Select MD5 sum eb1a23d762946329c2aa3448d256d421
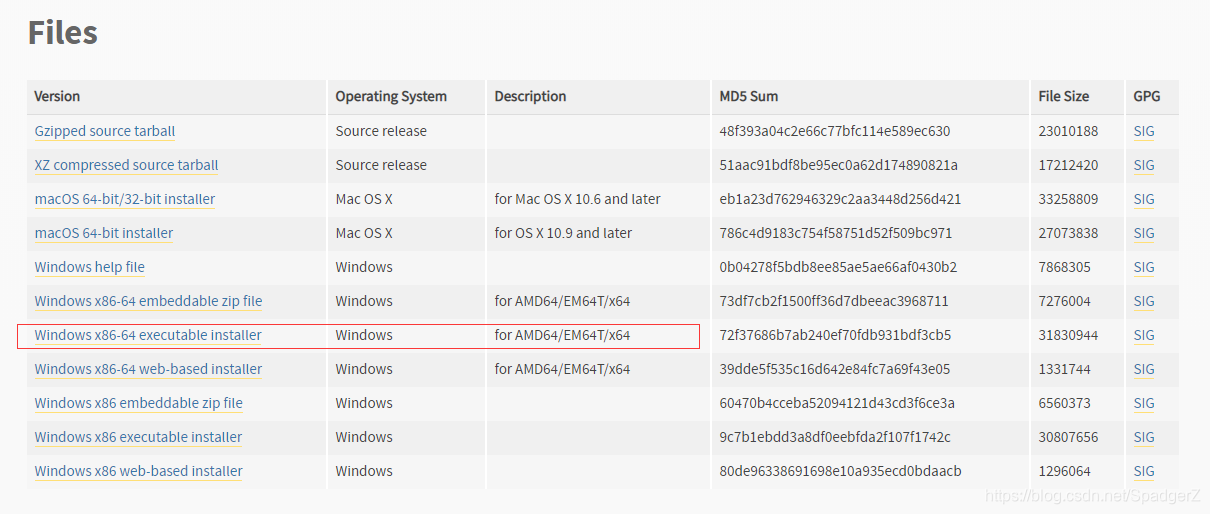The image size is (1210, 514). 840,199
